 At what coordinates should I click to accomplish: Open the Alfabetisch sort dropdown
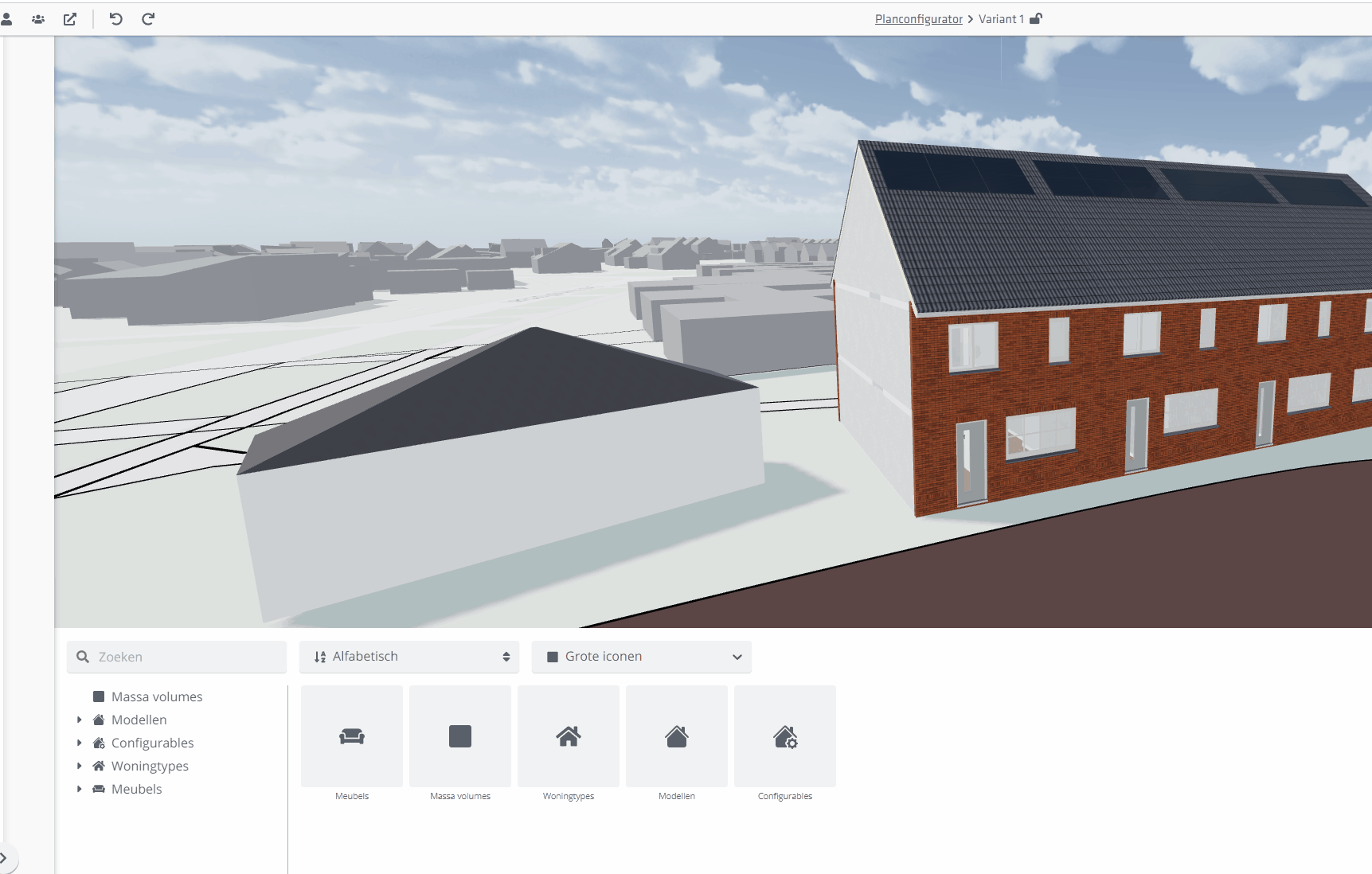(409, 657)
